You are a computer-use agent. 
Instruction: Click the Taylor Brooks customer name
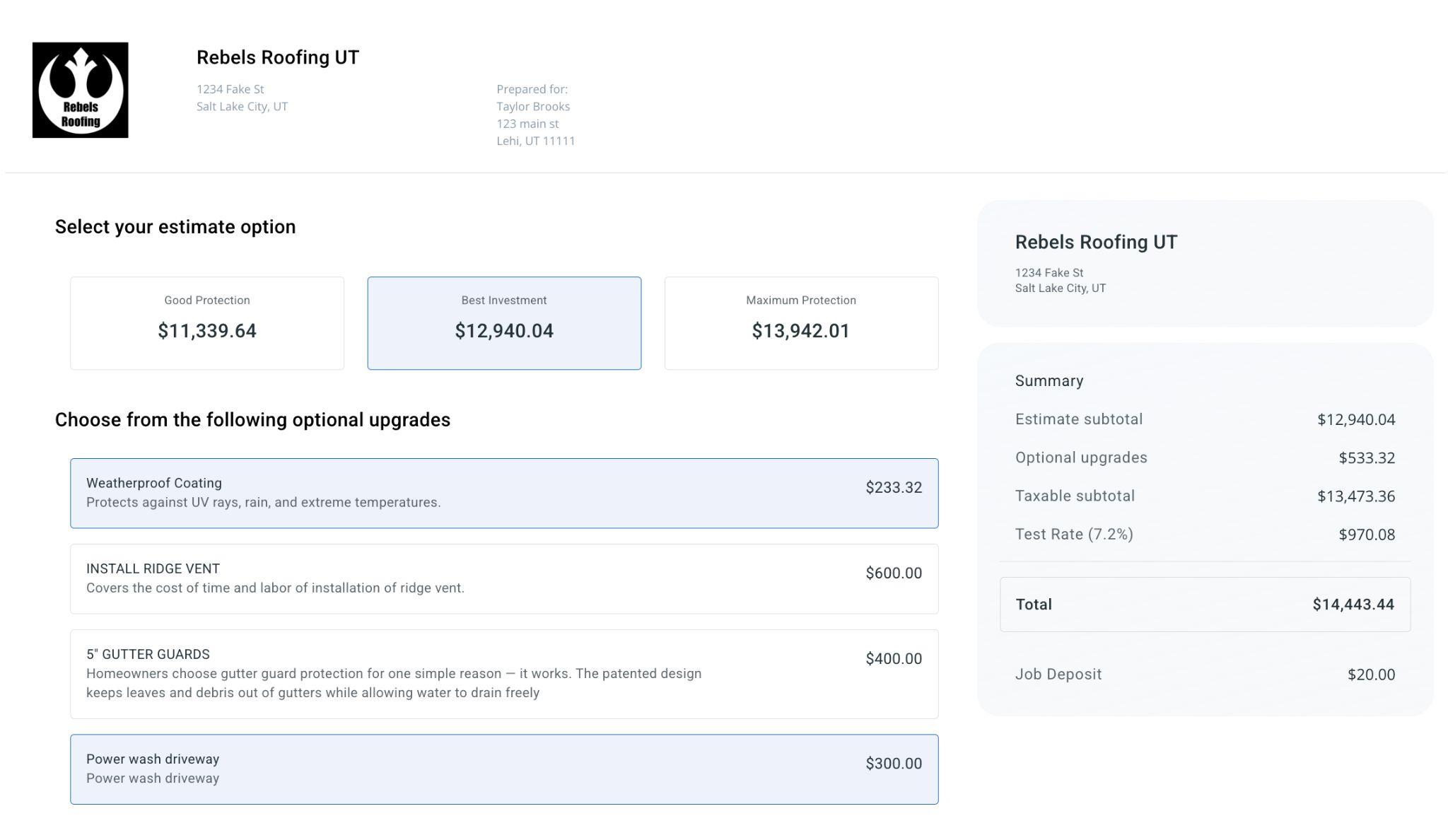tap(532, 106)
